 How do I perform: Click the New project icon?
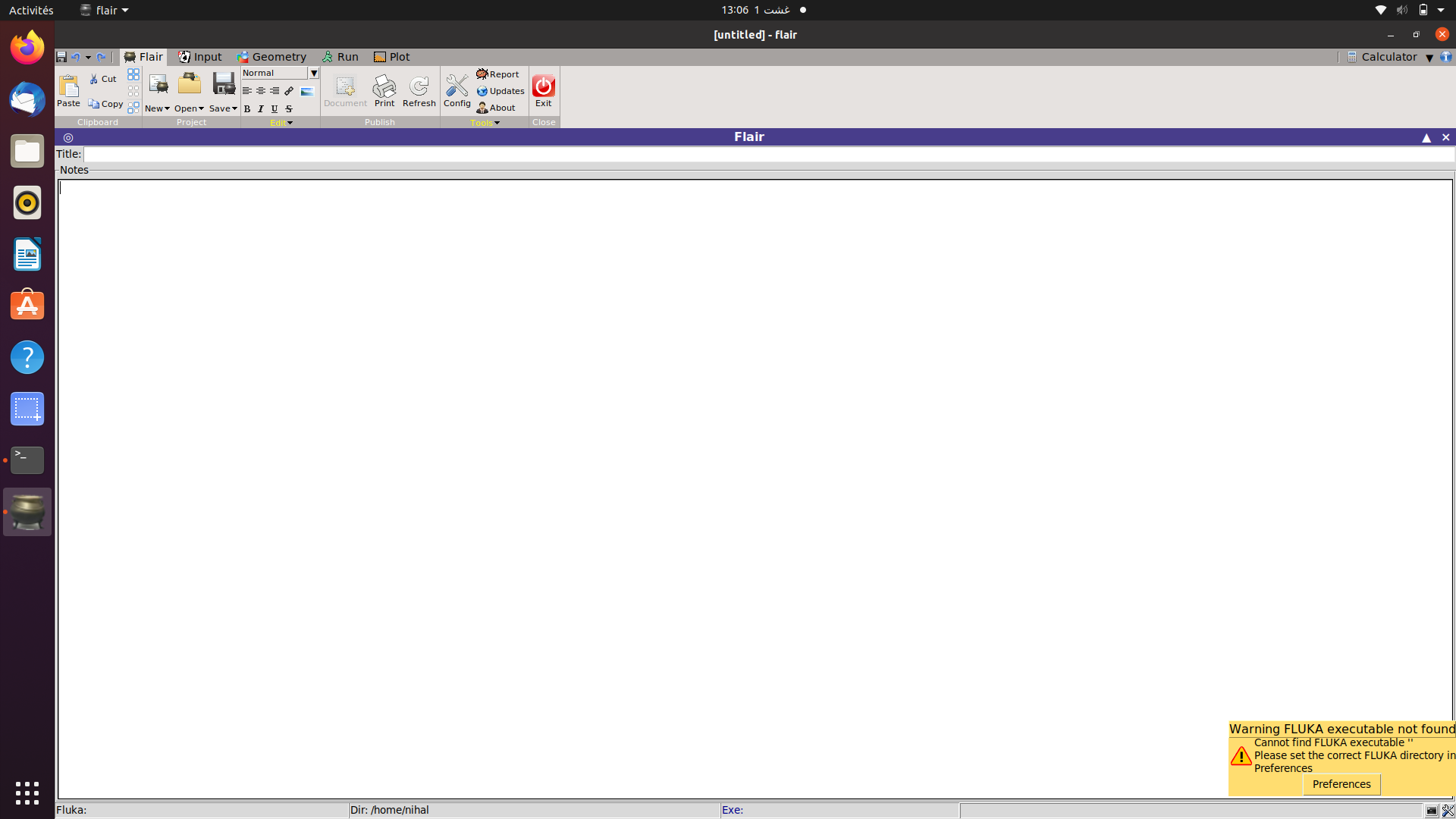158,84
